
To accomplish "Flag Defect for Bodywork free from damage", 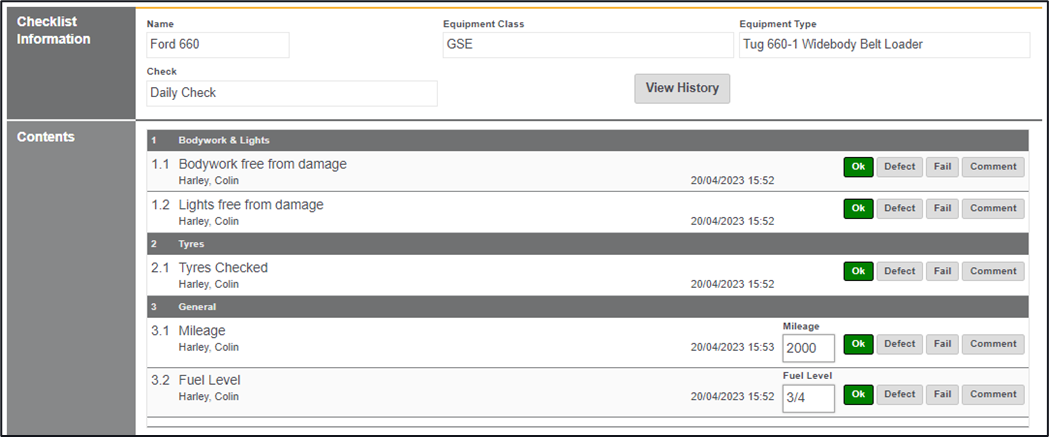I will pos(899,167).
